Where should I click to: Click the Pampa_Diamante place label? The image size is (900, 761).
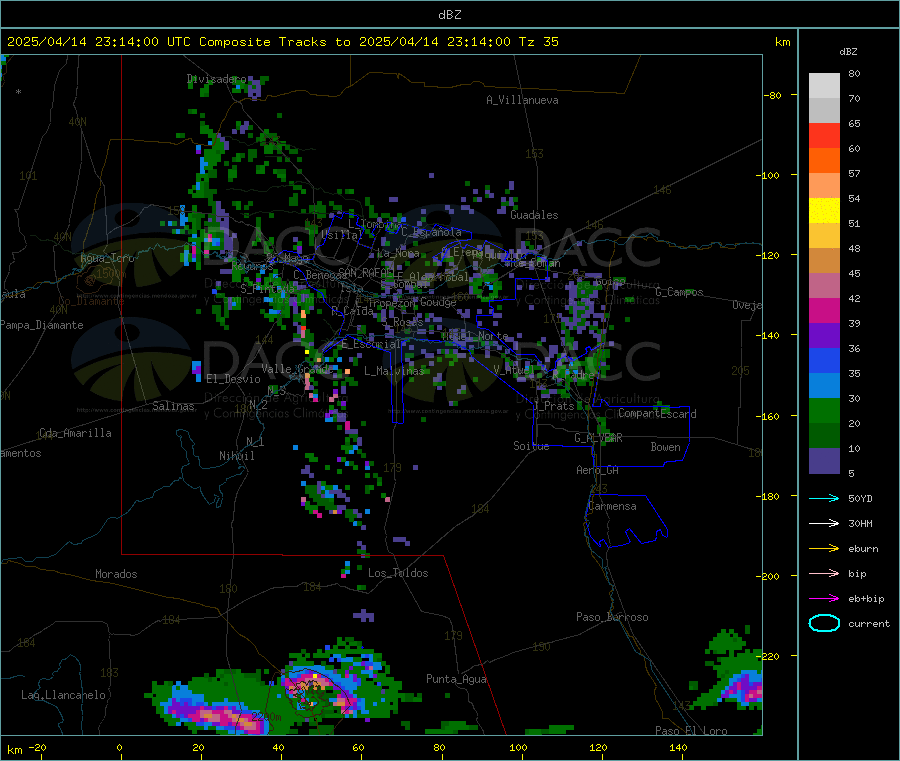coord(41,325)
